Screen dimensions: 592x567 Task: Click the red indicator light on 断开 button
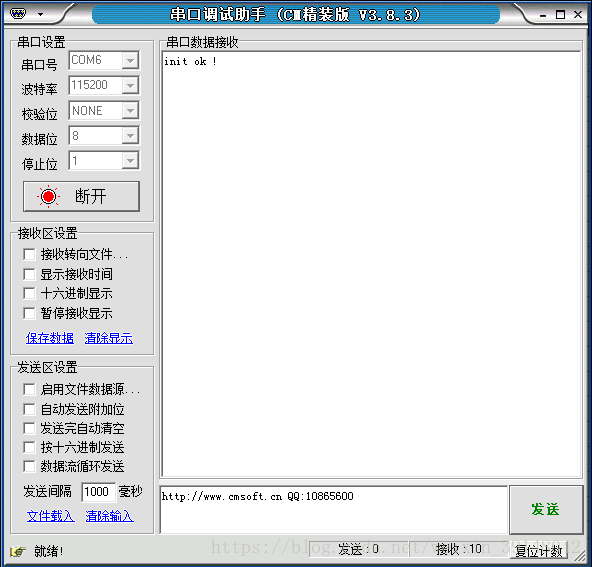pyautogui.click(x=48, y=196)
